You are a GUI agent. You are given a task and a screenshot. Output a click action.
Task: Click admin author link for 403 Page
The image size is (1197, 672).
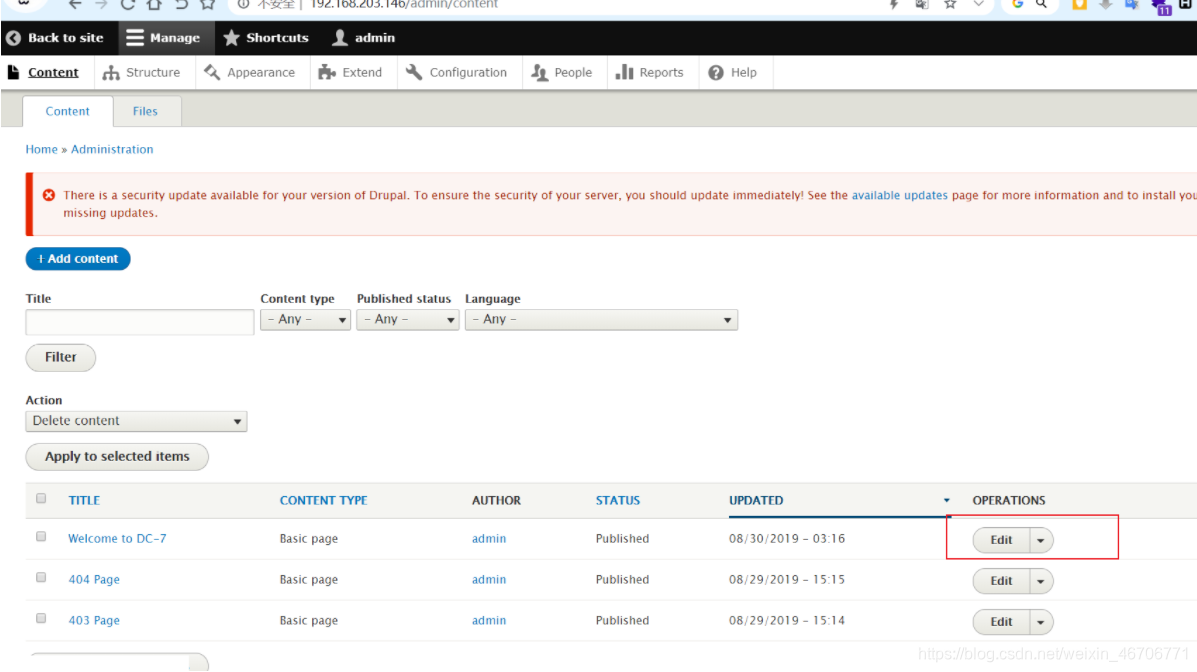489,621
